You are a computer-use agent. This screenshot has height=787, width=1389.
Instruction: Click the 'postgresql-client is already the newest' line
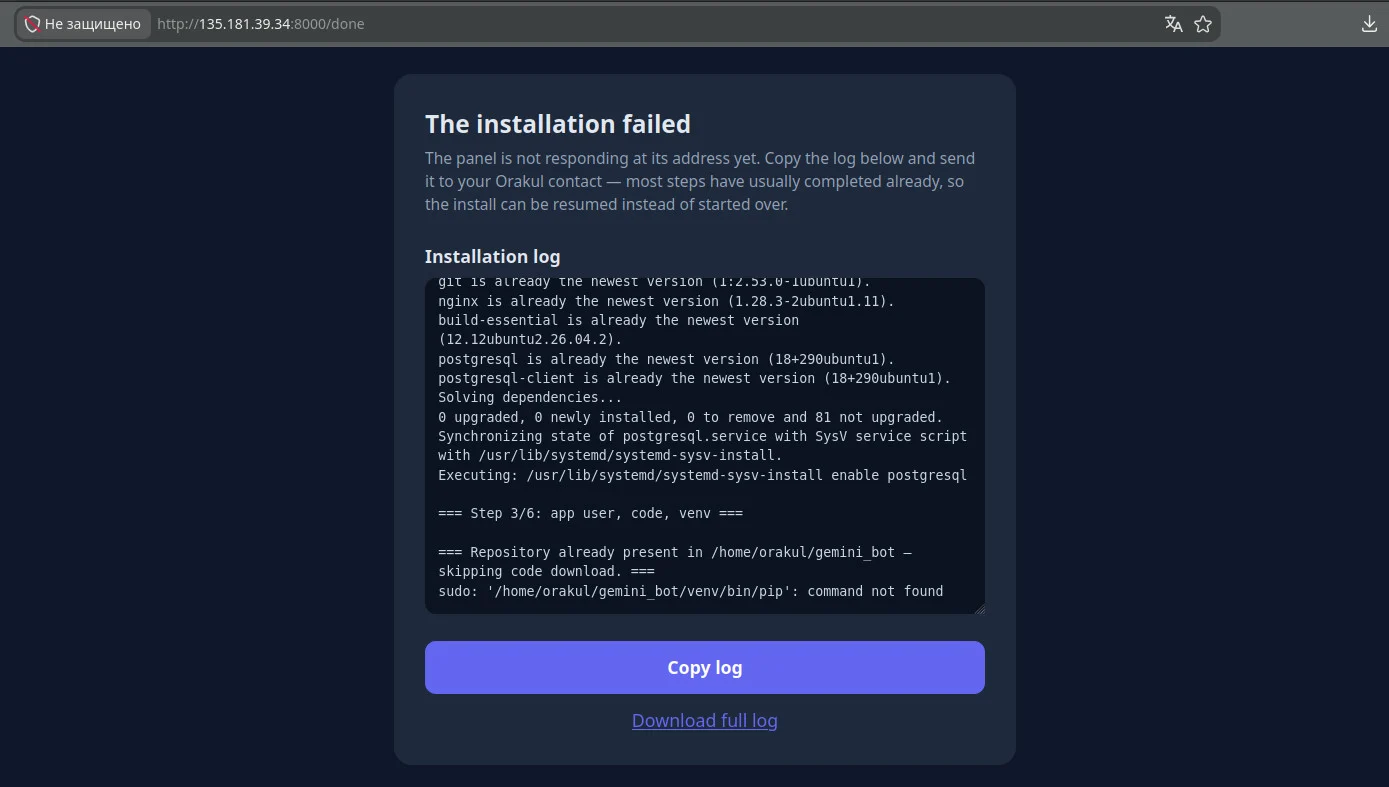coord(694,378)
